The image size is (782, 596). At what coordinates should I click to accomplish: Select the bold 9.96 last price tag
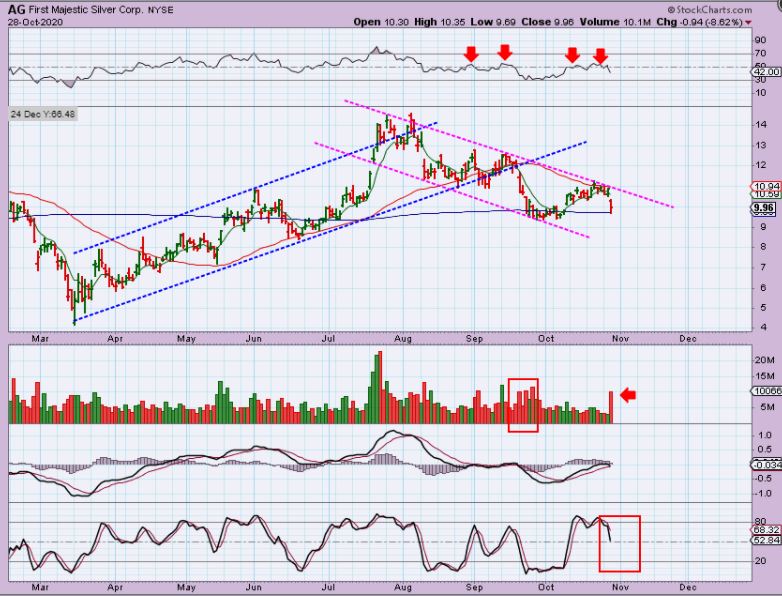click(x=765, y=207)
